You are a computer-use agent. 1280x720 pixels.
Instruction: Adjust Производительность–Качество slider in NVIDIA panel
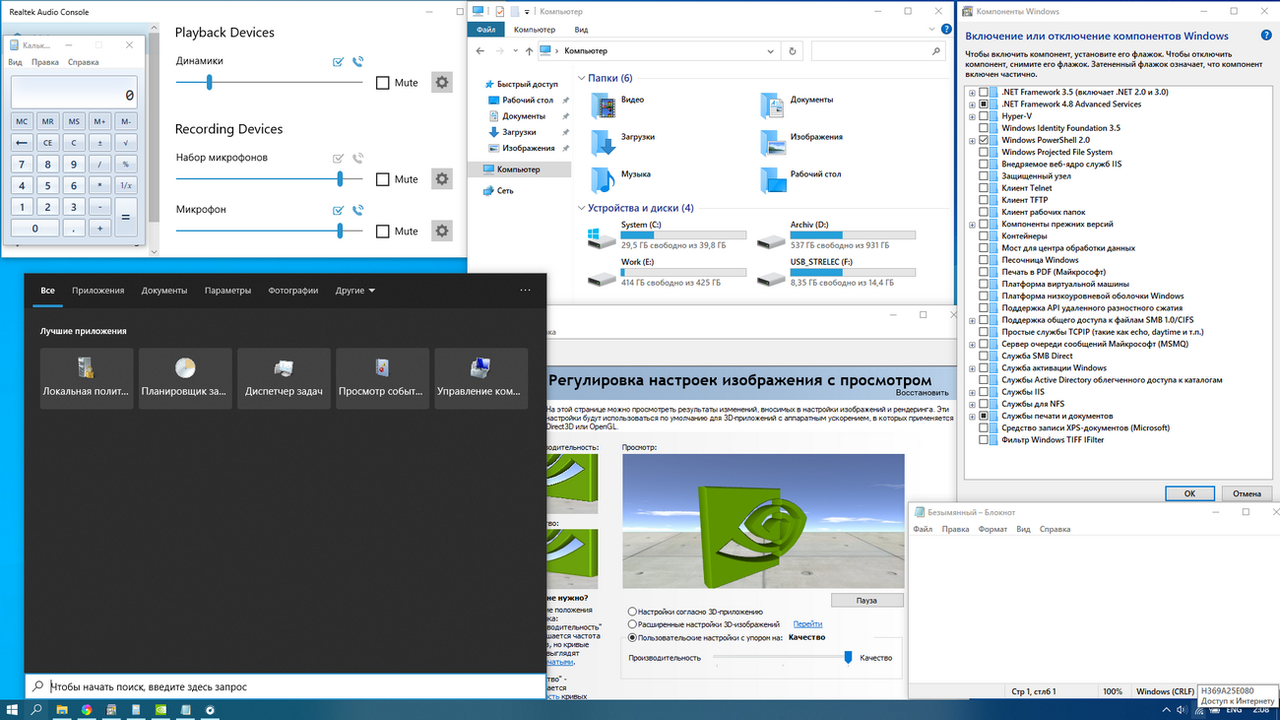(x=781, y=657)
